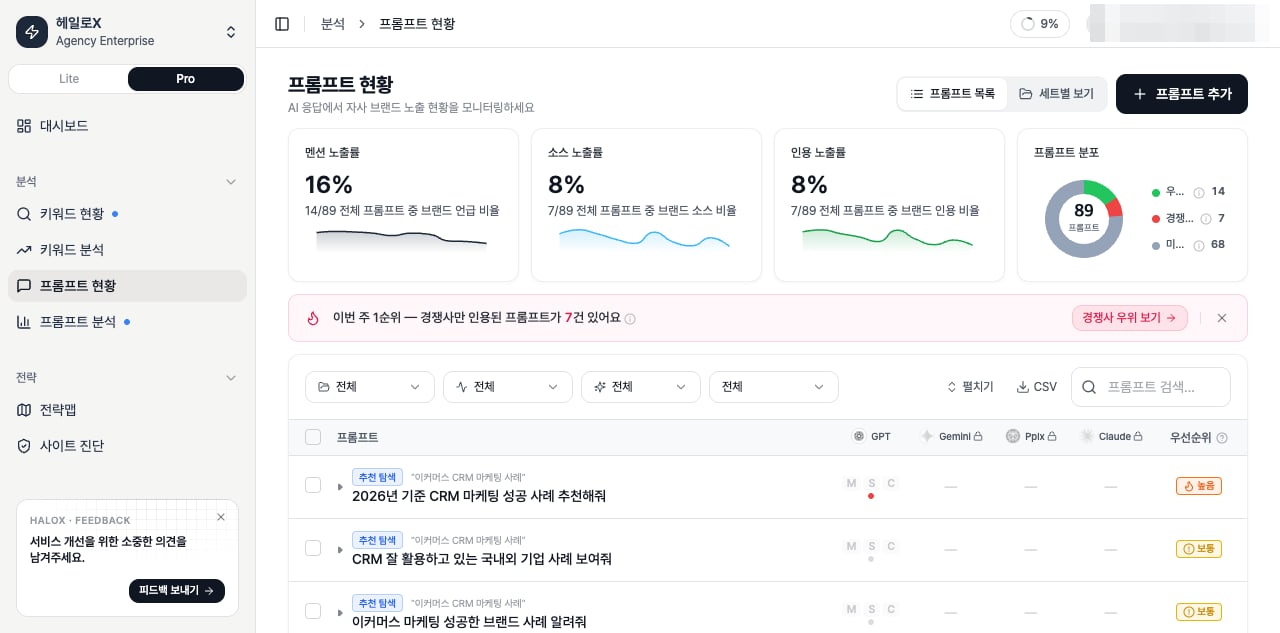Click the 9% usage progress indicator
Viewport: 1280px width, 633px height.
pos(1040,24)
